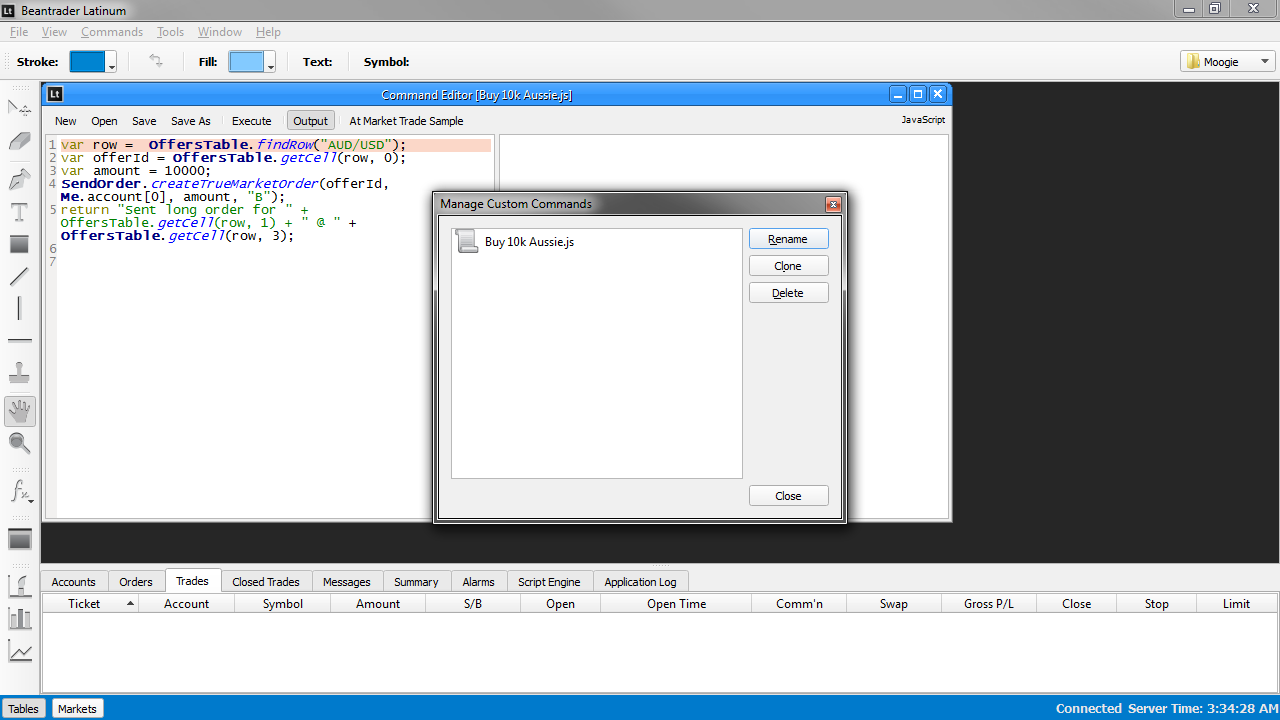Switch to the Closed Trades tab

pos(266,582)
